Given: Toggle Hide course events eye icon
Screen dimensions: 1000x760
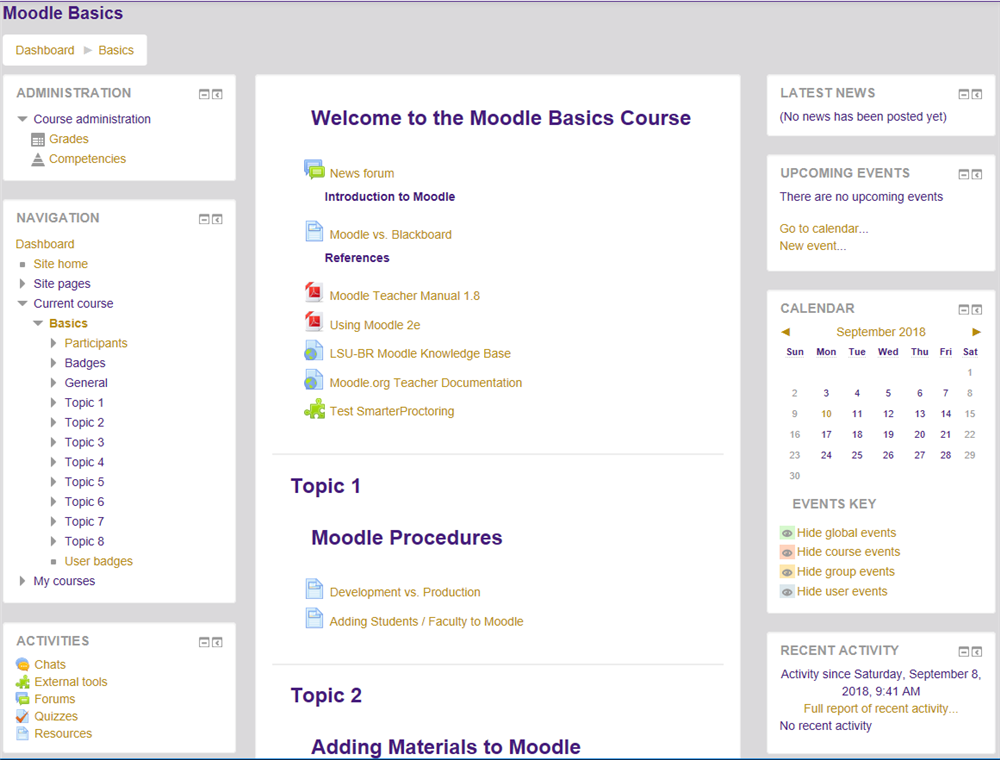Looking at the screenshot, I should (787, 552).
